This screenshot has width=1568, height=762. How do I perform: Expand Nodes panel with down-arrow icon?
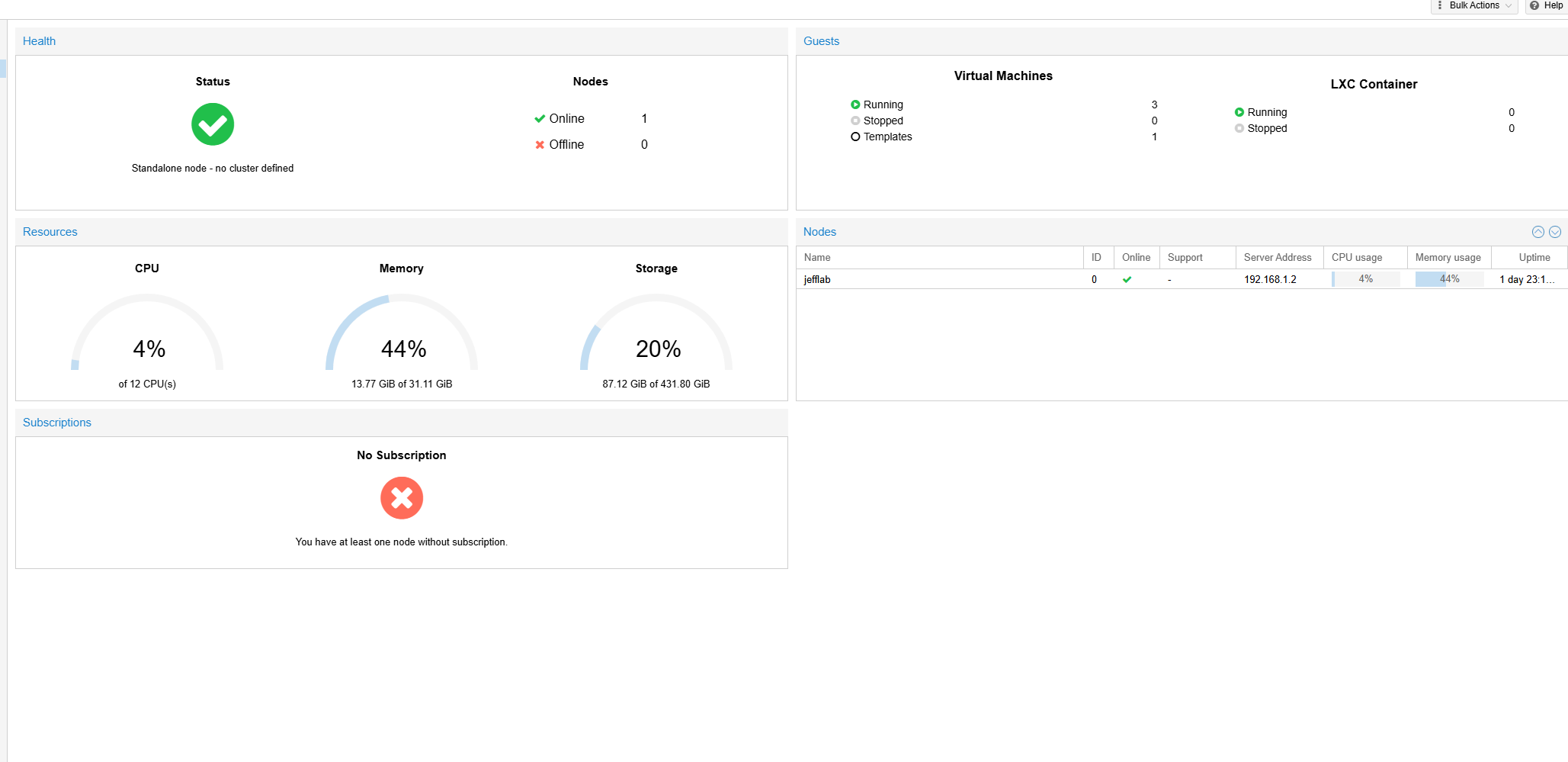(1555, 232)
